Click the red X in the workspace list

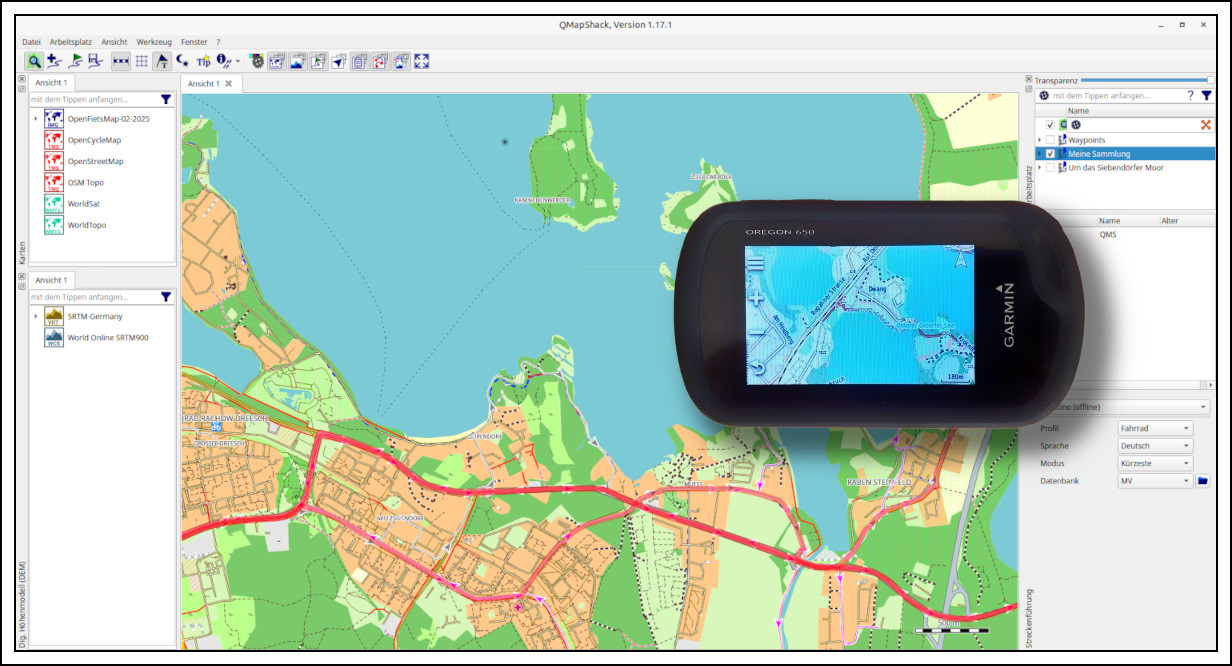tap(1206, 125)
